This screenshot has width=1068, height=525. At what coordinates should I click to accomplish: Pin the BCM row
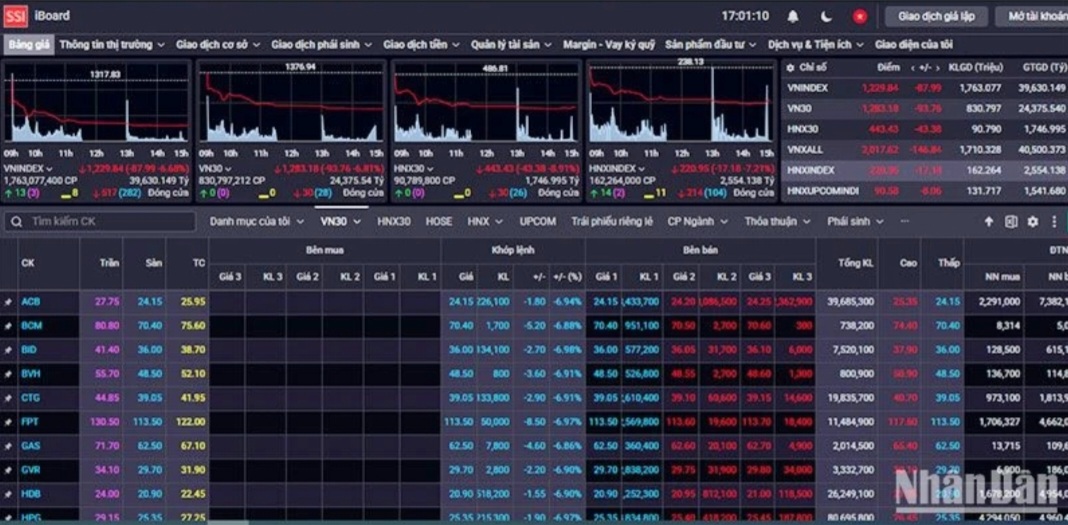(8, 325)
